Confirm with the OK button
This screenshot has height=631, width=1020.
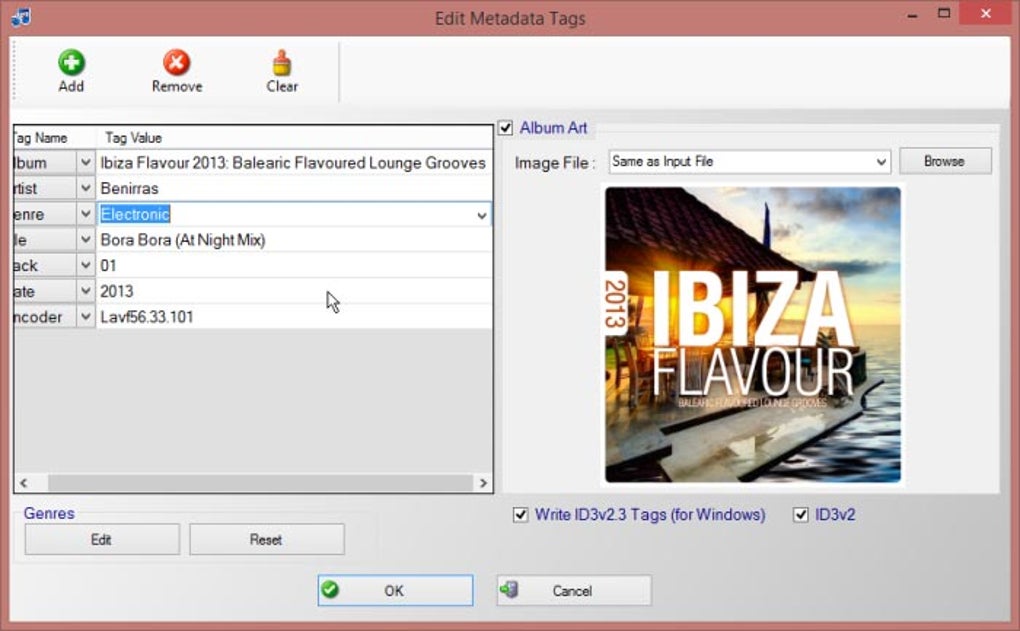[x=396, y=590]
